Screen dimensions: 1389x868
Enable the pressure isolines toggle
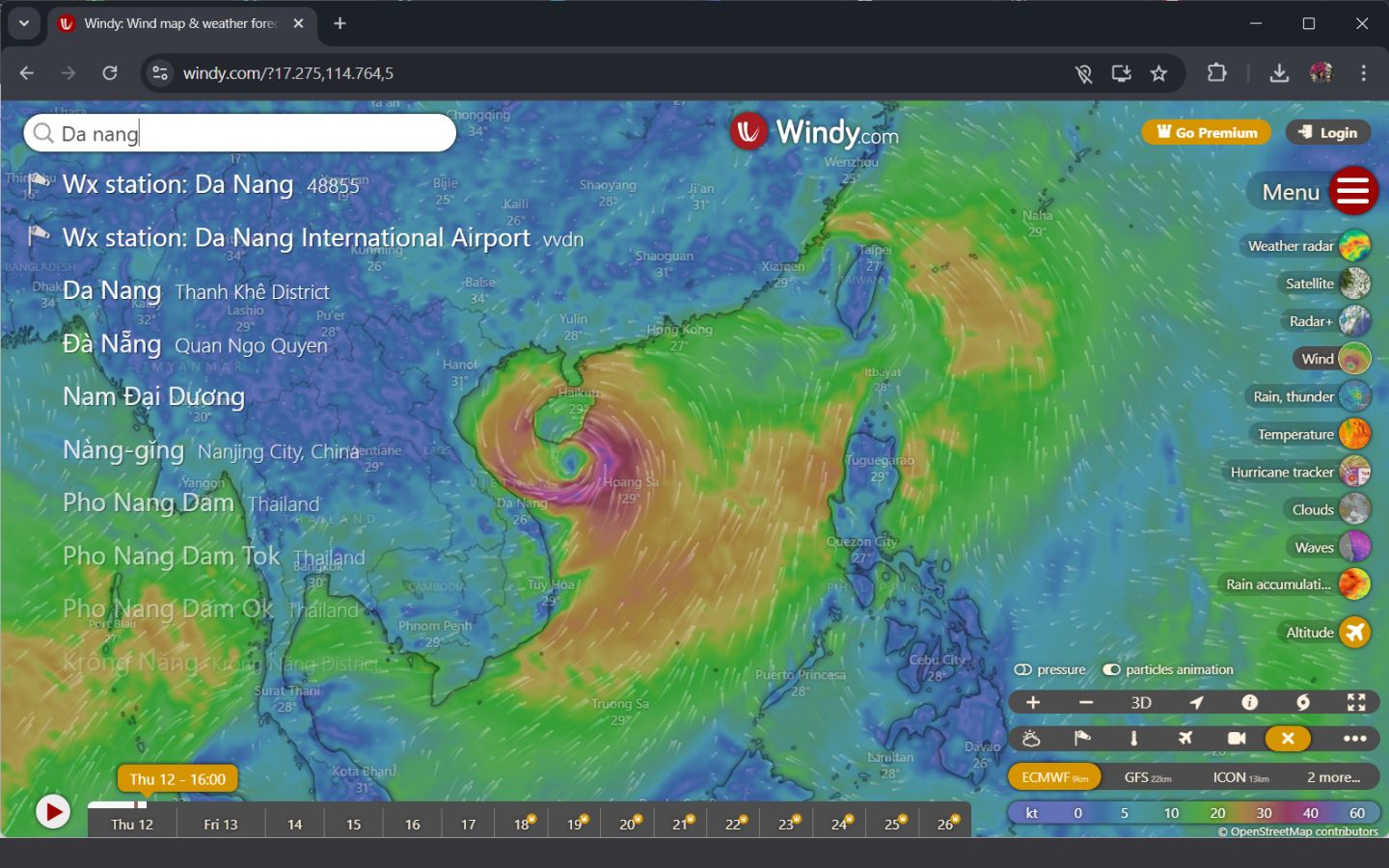click(x=1023, y=669)
